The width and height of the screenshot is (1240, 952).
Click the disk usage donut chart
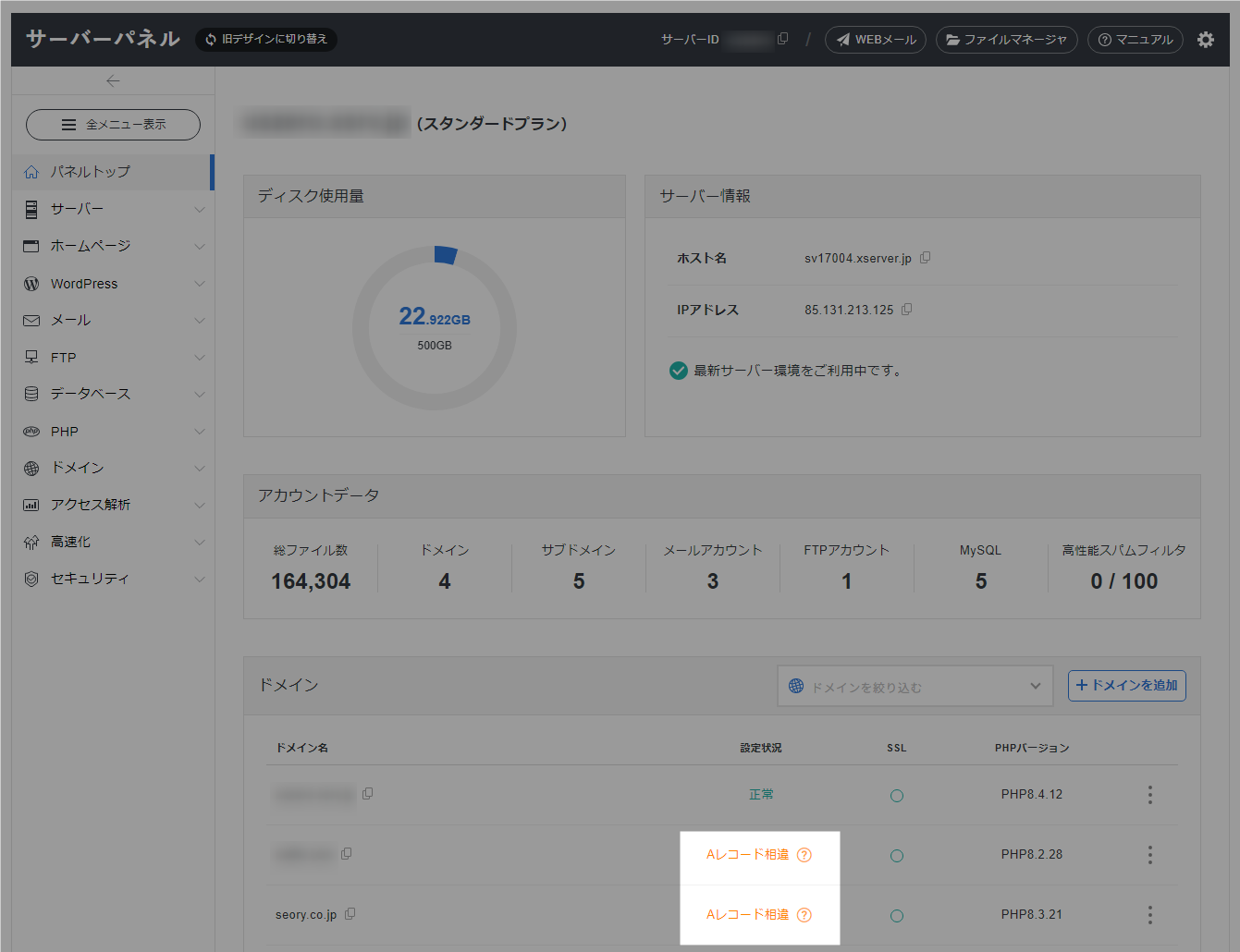(x=434, y=327)
